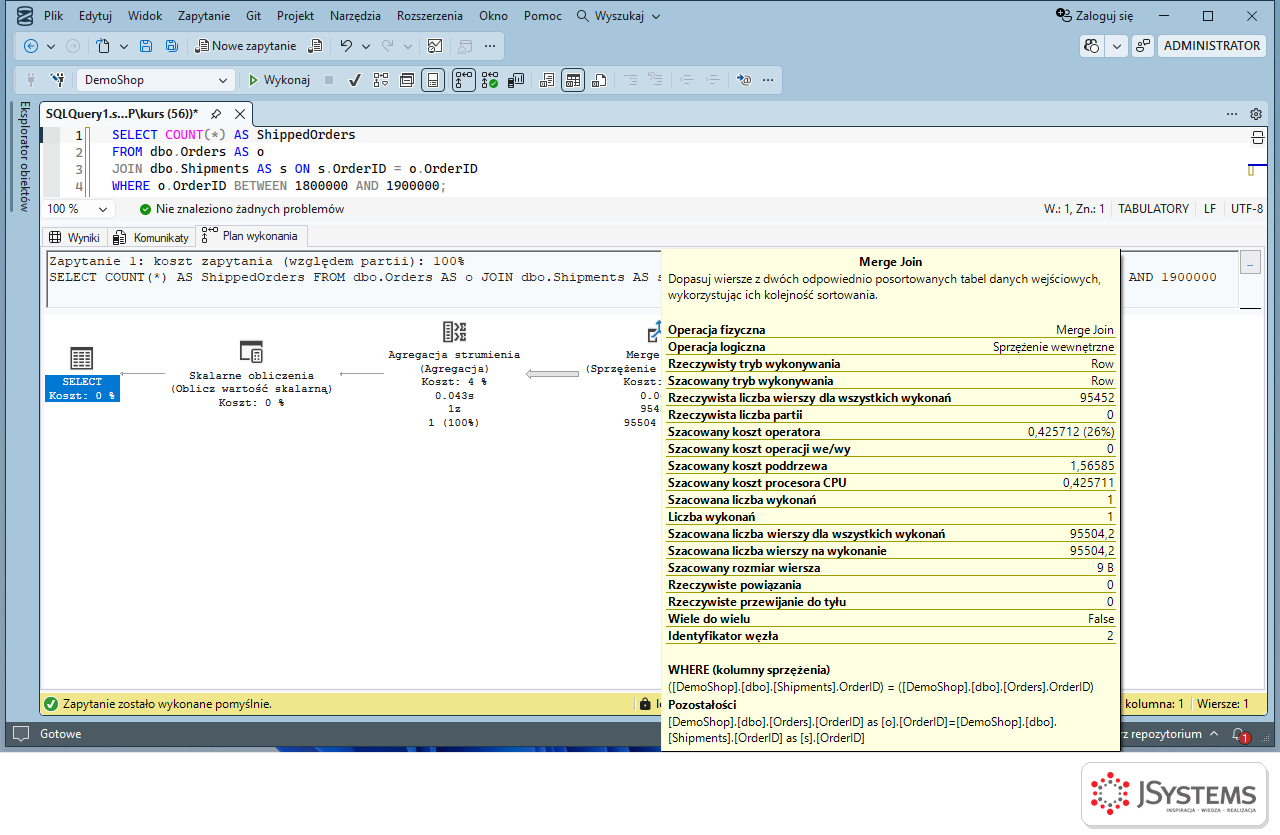The image size is (1280, 835).
Task: Click the Nowe zapytanie button
Action: (246, 46)
